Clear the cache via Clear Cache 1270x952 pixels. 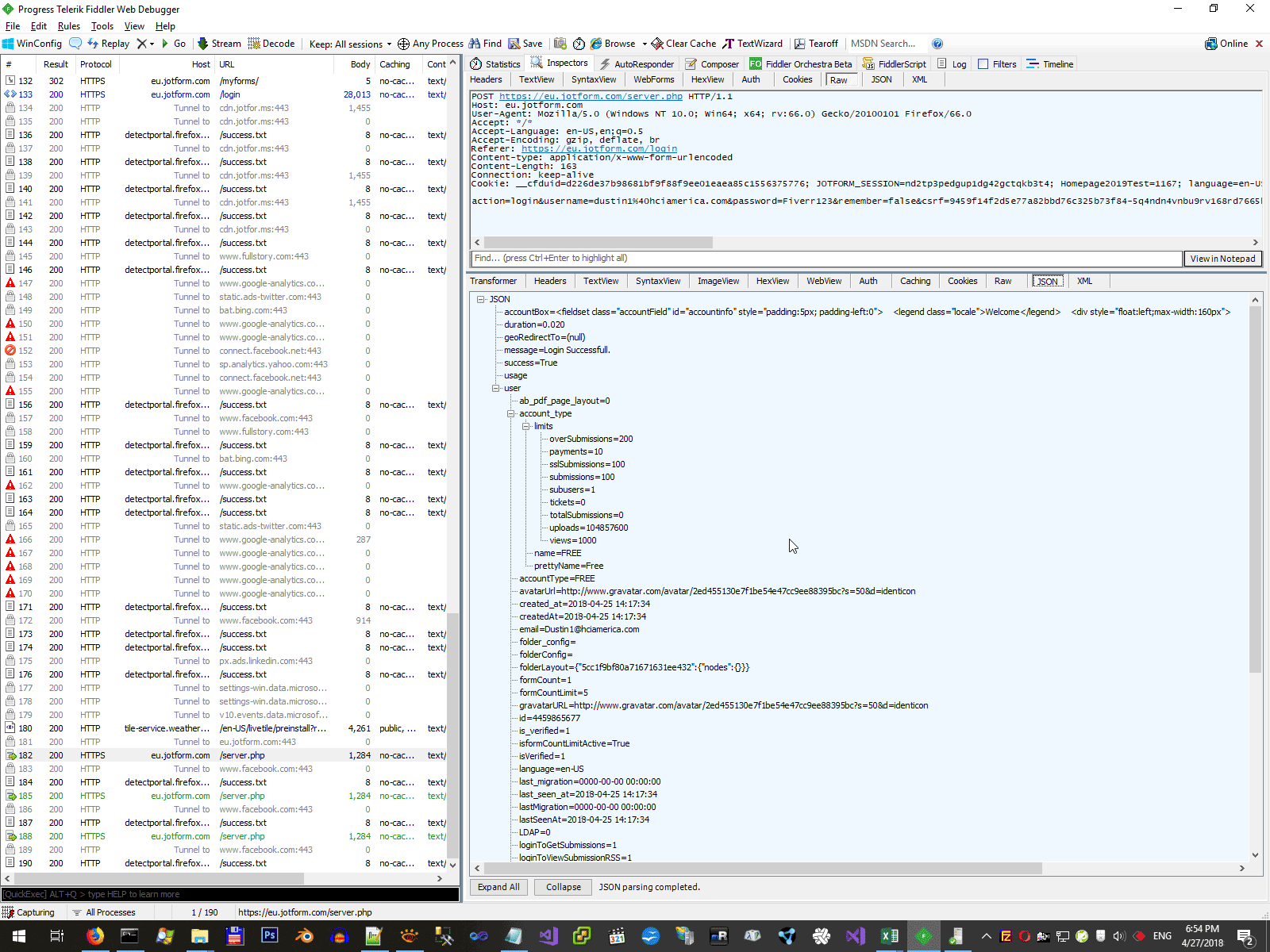click(684, 44)
